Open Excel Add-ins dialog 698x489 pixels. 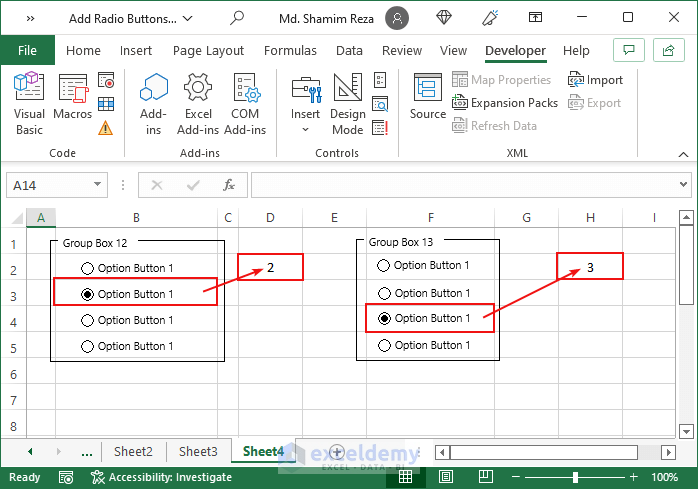(198, 103)
